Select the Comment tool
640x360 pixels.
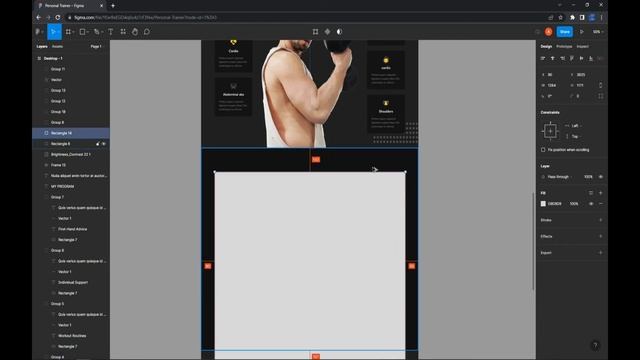coord(147,31)
